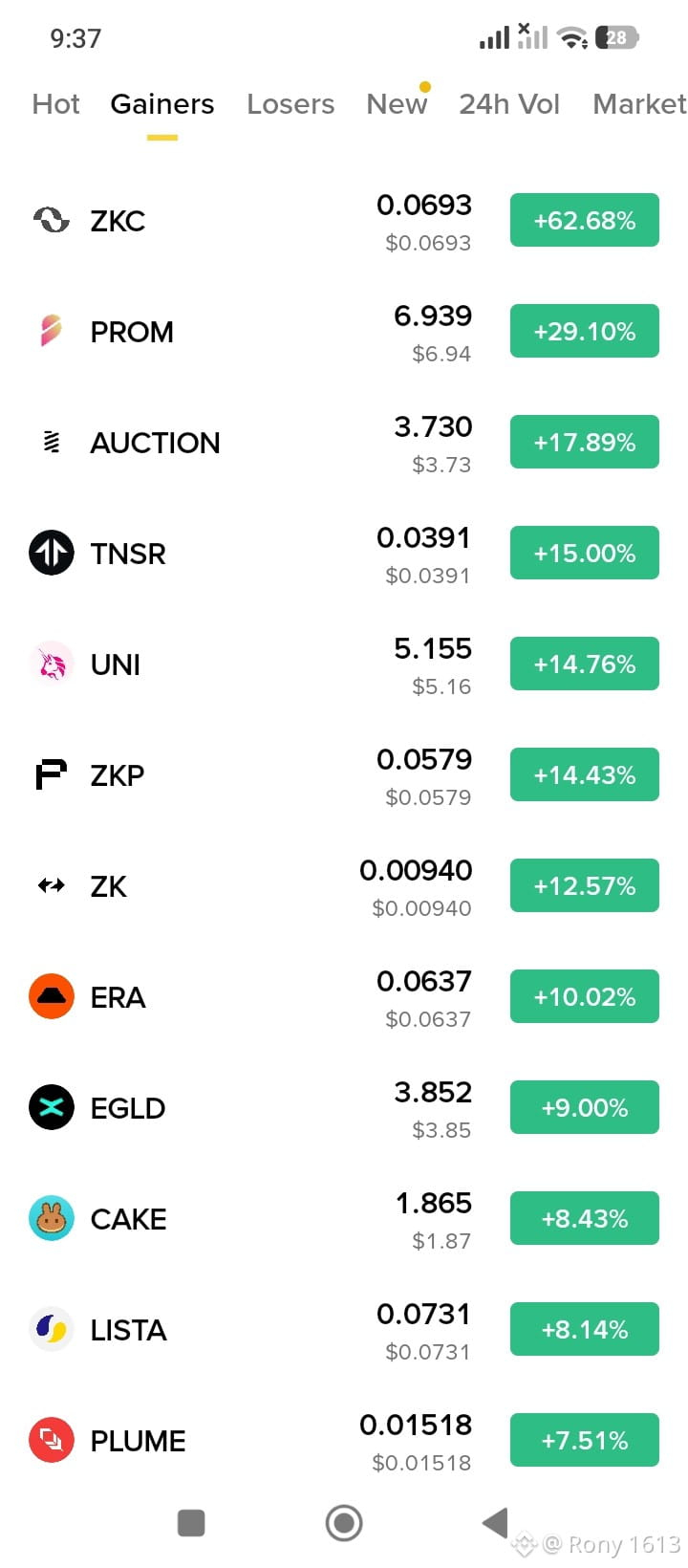Tap the CAKE bunny icon
This screenshot has height=1568, width=688.
[x=52, y=1218]
